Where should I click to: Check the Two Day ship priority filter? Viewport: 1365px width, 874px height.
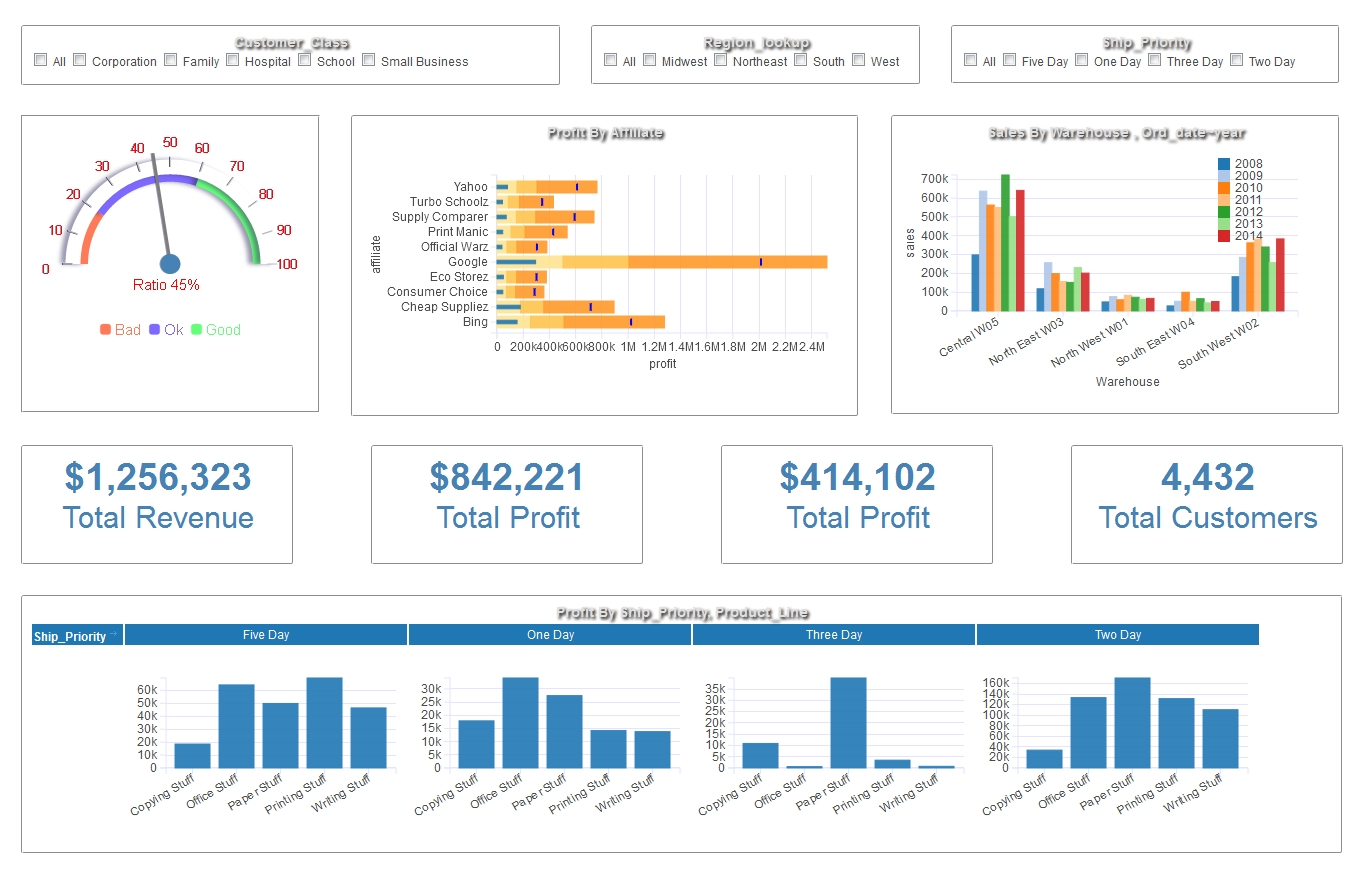[x=1238, y=60]
